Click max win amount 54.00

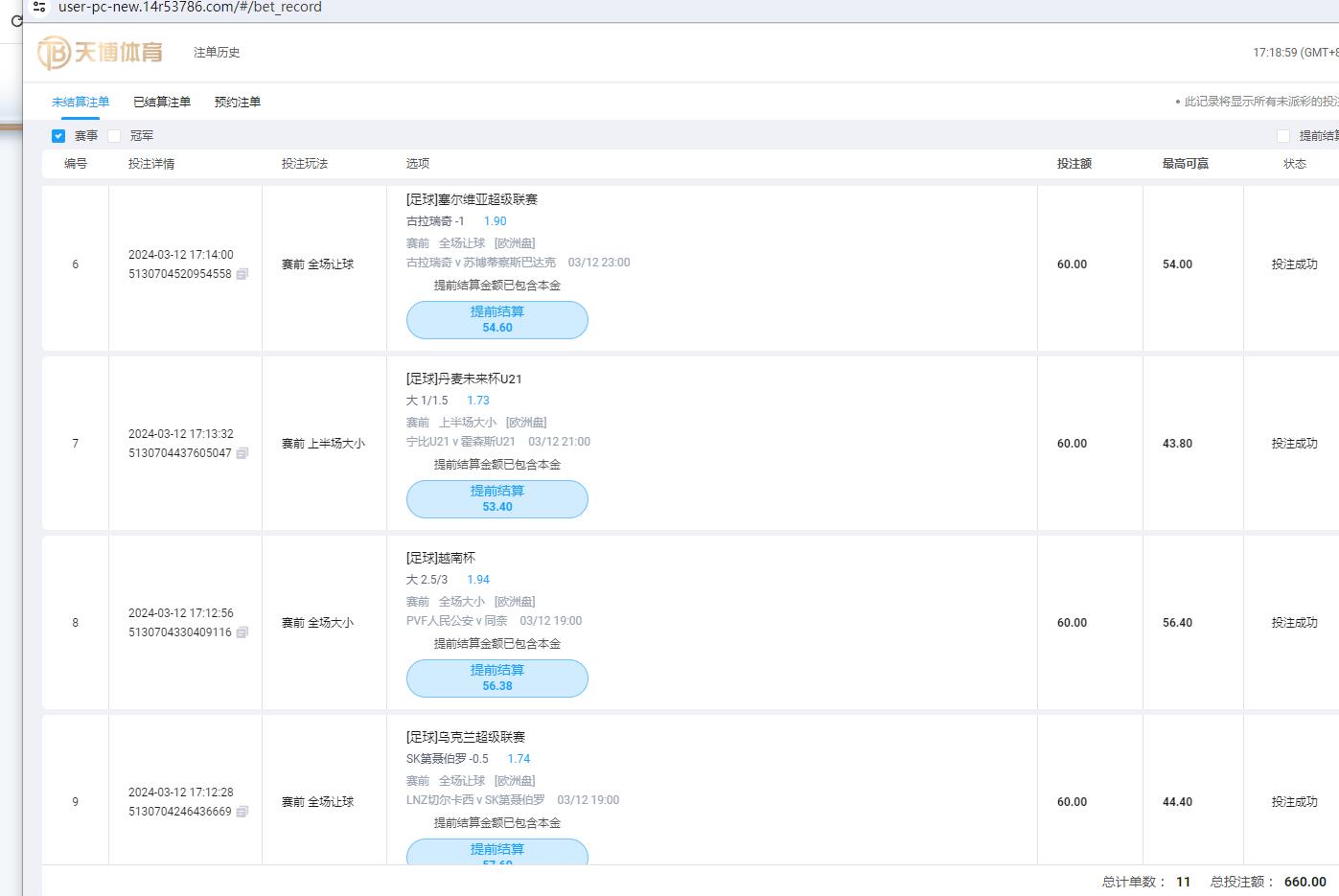point(1177,264)
